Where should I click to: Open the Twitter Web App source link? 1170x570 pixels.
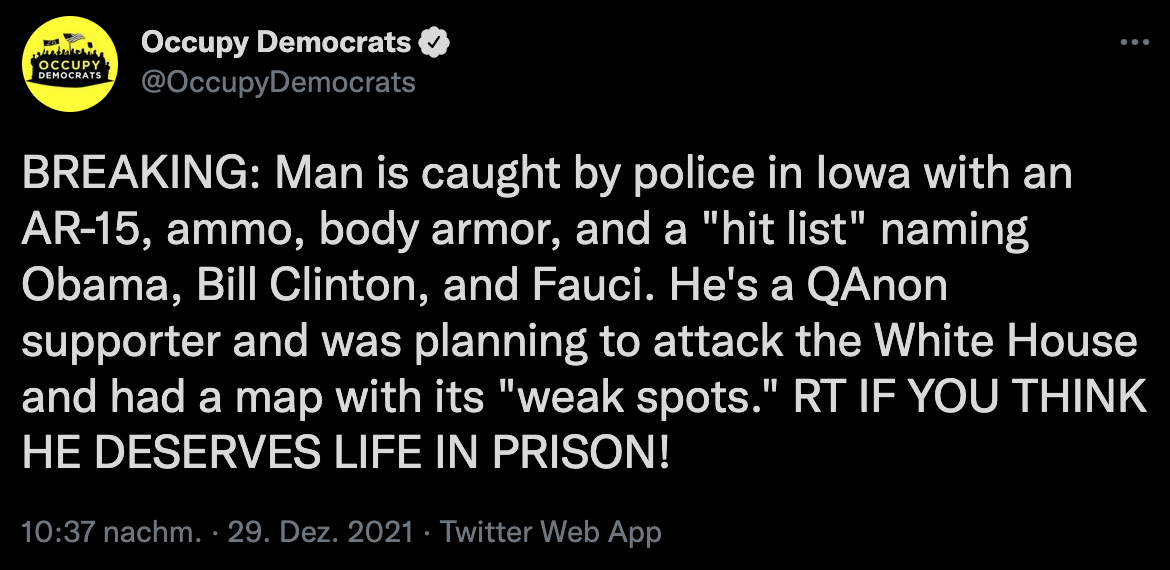point(551,533)
